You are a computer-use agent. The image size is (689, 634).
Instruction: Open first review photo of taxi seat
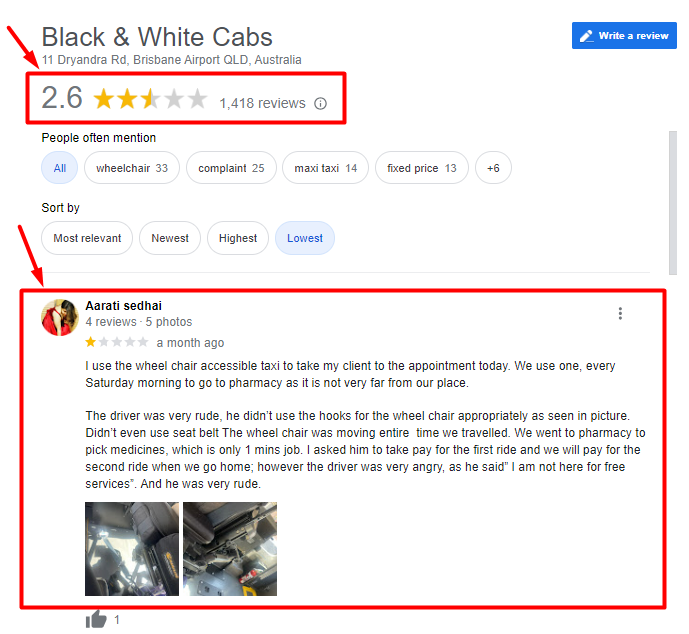(132, 549)
